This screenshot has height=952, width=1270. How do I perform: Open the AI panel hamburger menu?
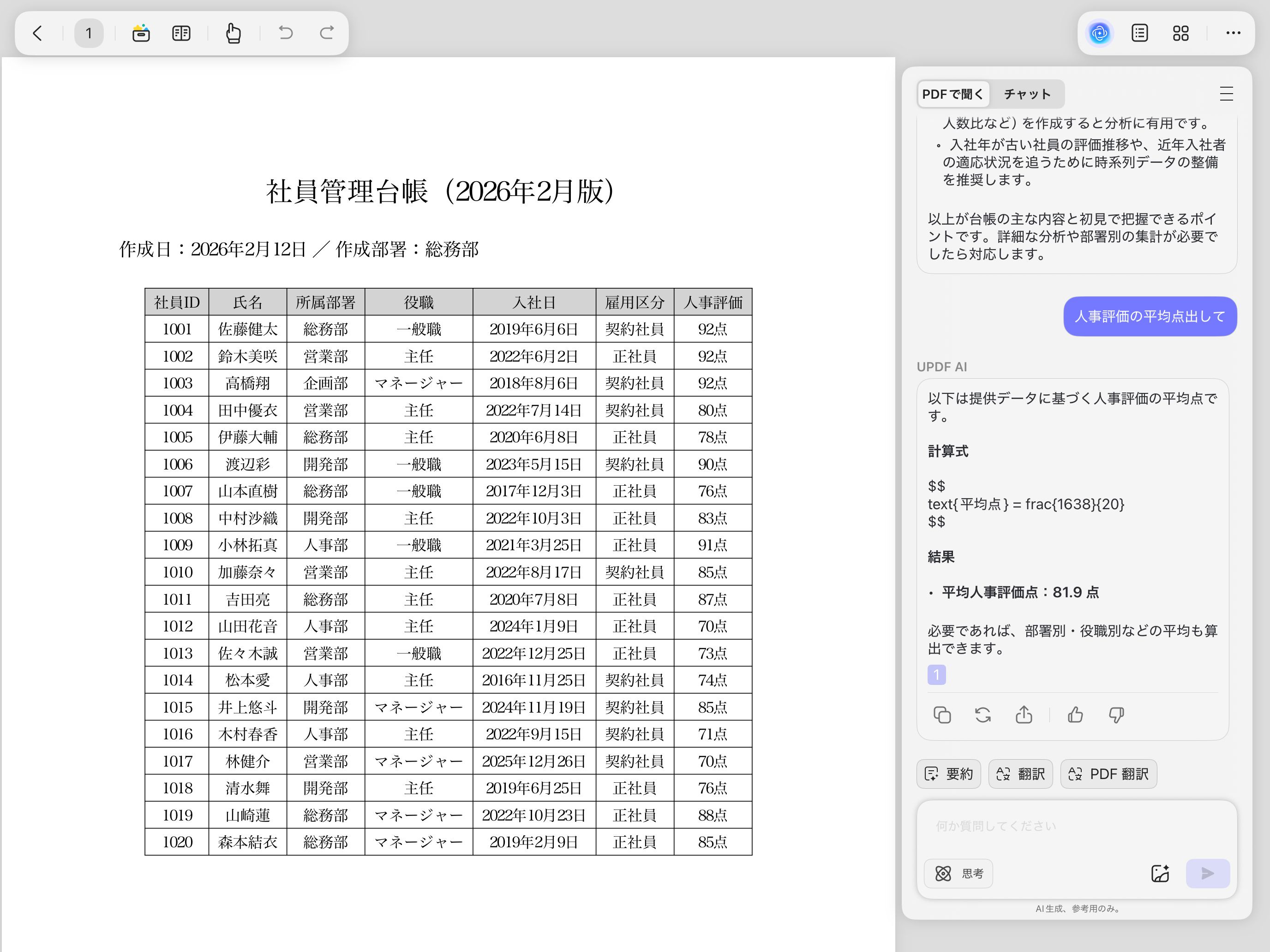[1226, 94]
